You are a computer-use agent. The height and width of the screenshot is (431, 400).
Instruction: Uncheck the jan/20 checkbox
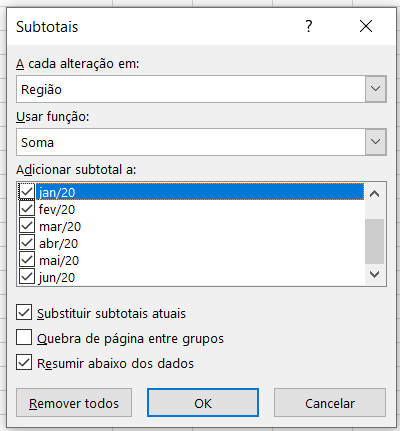[27, 192]
